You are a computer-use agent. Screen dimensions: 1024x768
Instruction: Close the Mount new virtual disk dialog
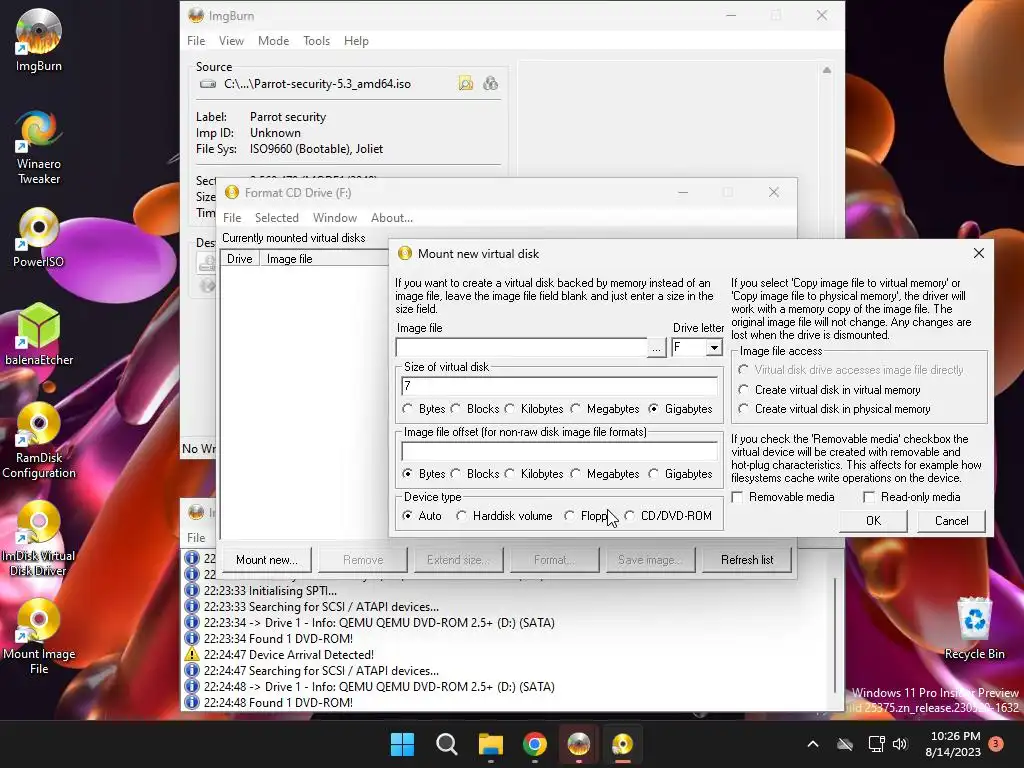click(x=978, y=253)
